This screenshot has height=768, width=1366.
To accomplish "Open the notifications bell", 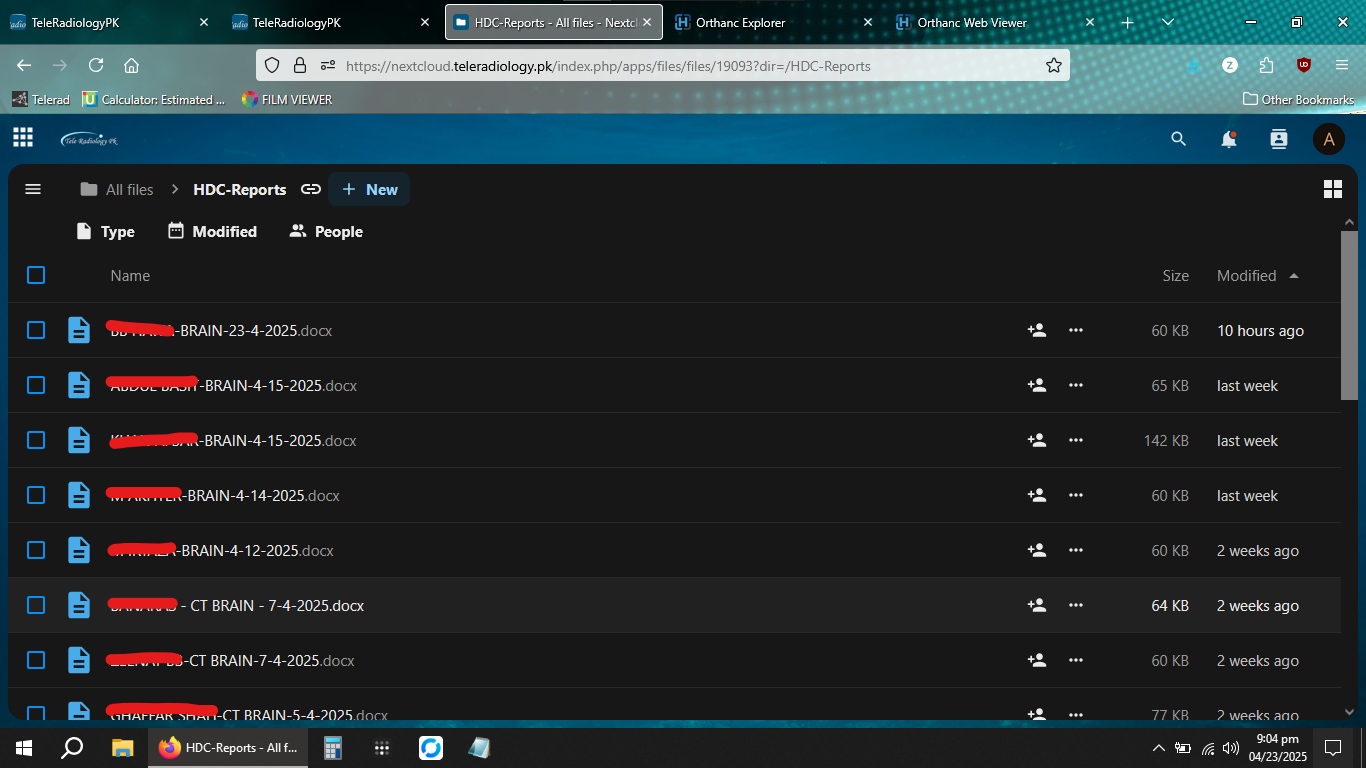I will pos(1228,140).
